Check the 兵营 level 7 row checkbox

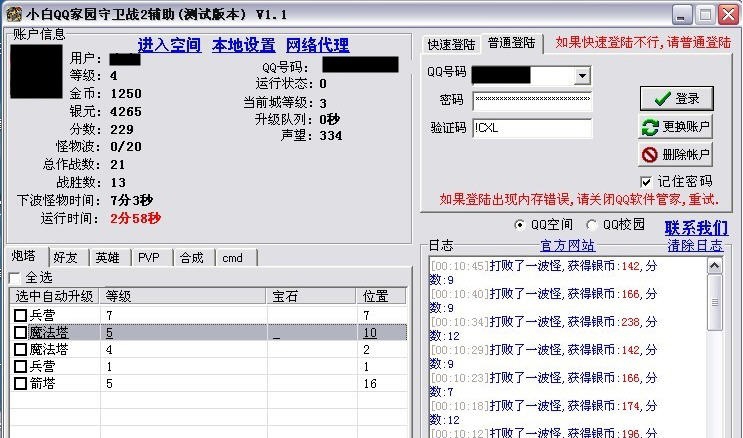(20, 315)
